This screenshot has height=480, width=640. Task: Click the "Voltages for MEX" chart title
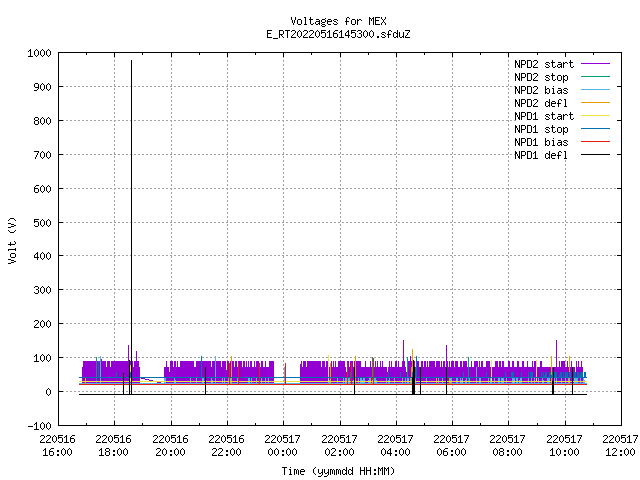click(x=338, y=21)
